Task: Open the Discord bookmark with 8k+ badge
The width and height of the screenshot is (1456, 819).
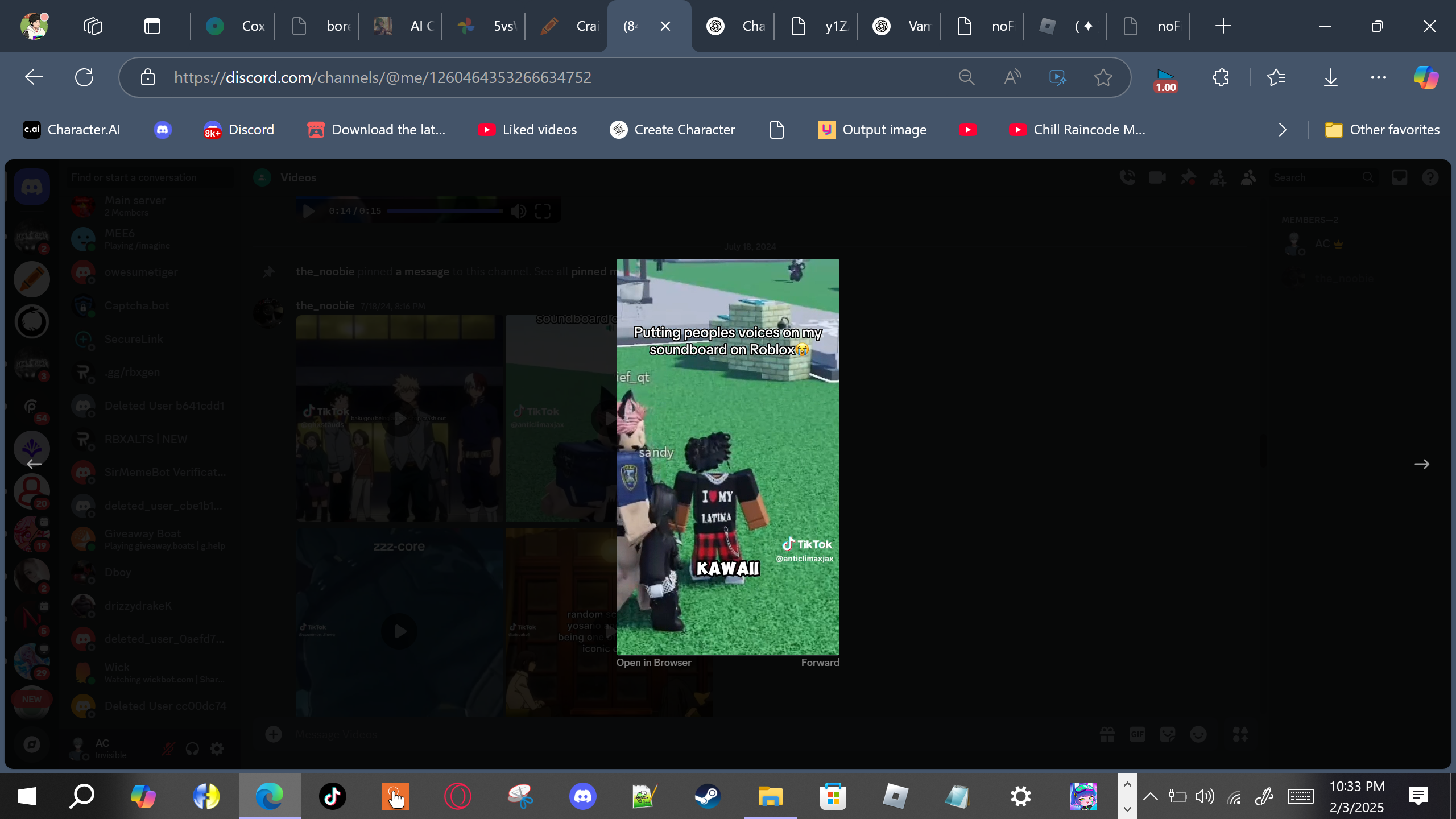Action: click(239, 130)
